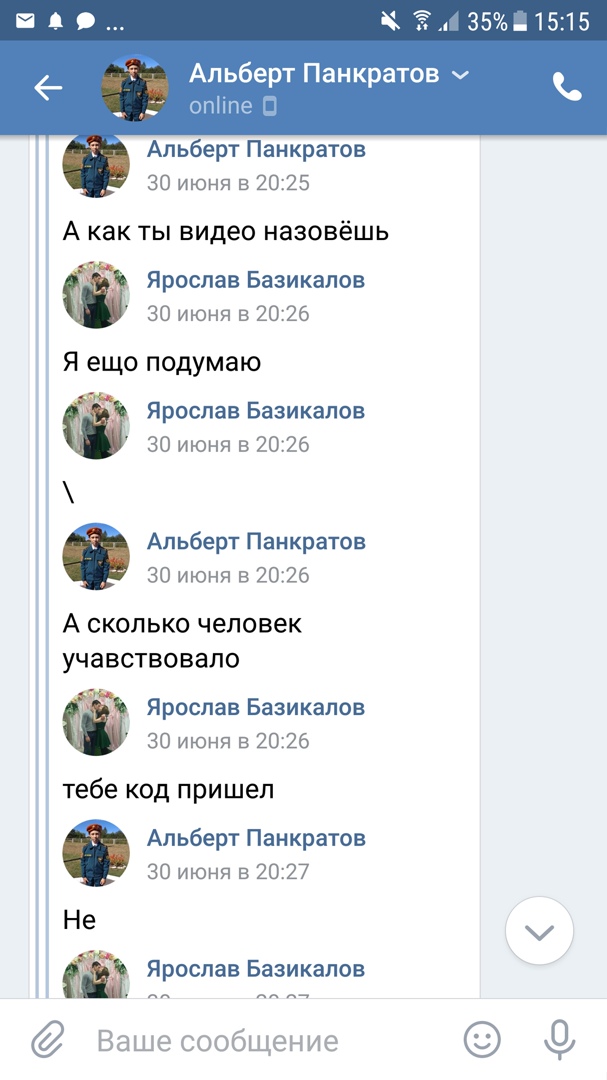Start a voice call with the phone icon
This screenshot has height=1080, width=607.
pyautogui.click(x=567, y=88)
